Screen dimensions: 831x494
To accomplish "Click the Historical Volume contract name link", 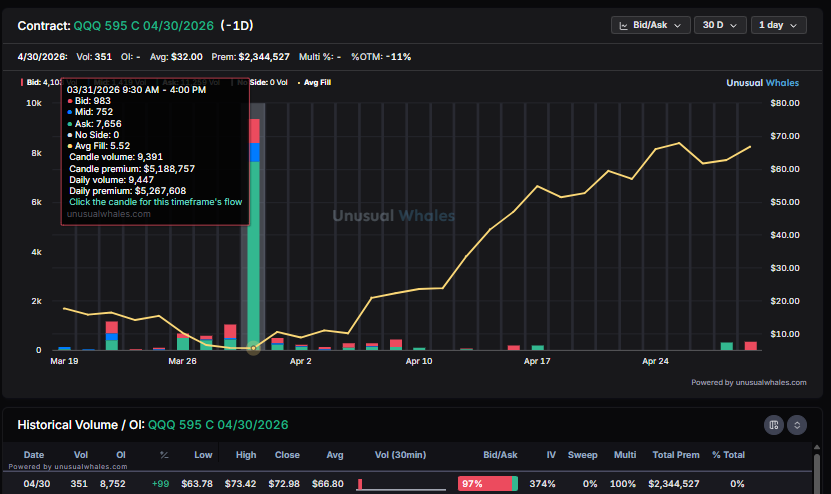I will point(218,425).
